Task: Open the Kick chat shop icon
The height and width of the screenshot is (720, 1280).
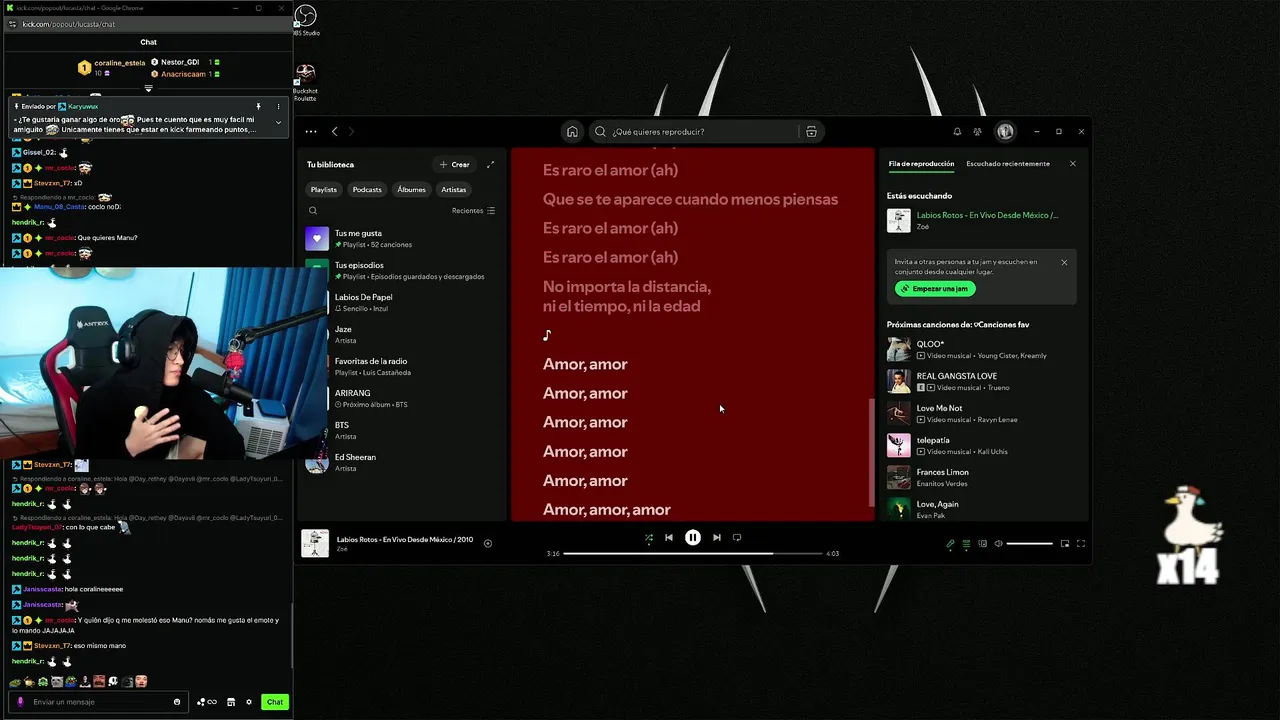Action: [231, 702]
